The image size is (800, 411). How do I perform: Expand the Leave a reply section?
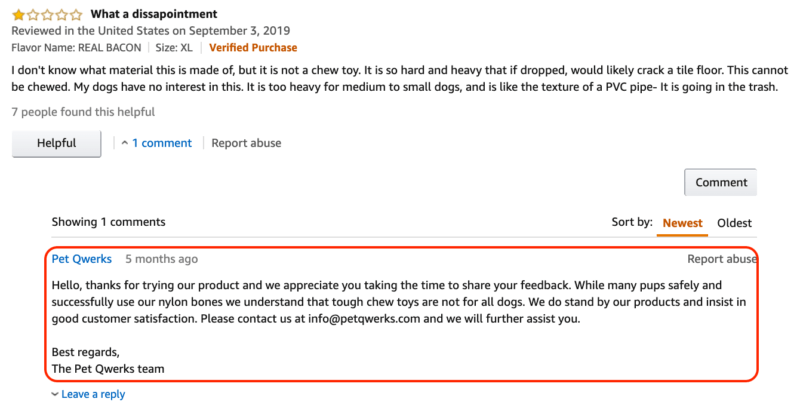[93, 394]
